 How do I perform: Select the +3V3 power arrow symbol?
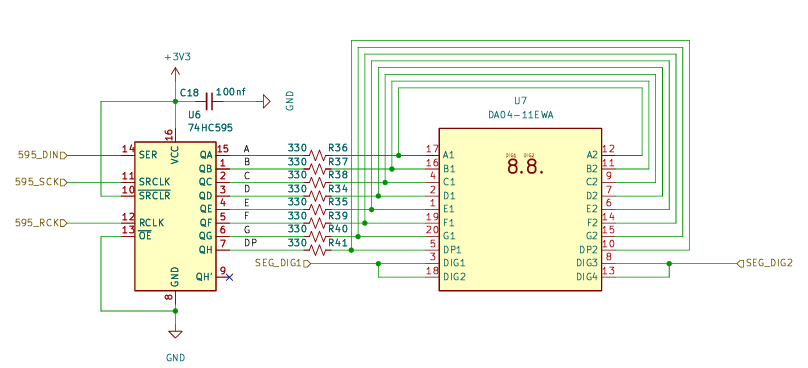pos(175,75)
